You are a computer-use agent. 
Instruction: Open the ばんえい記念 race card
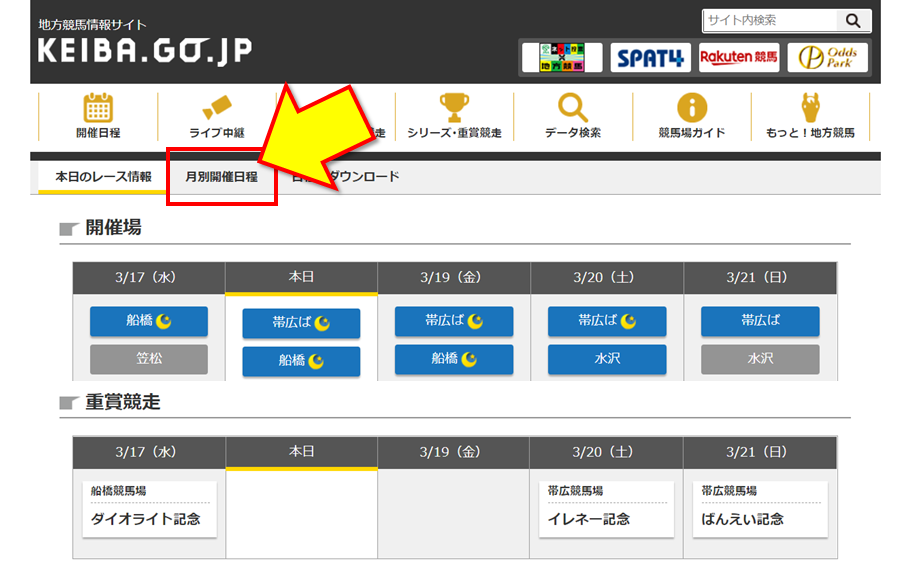(x=760, y=510)
